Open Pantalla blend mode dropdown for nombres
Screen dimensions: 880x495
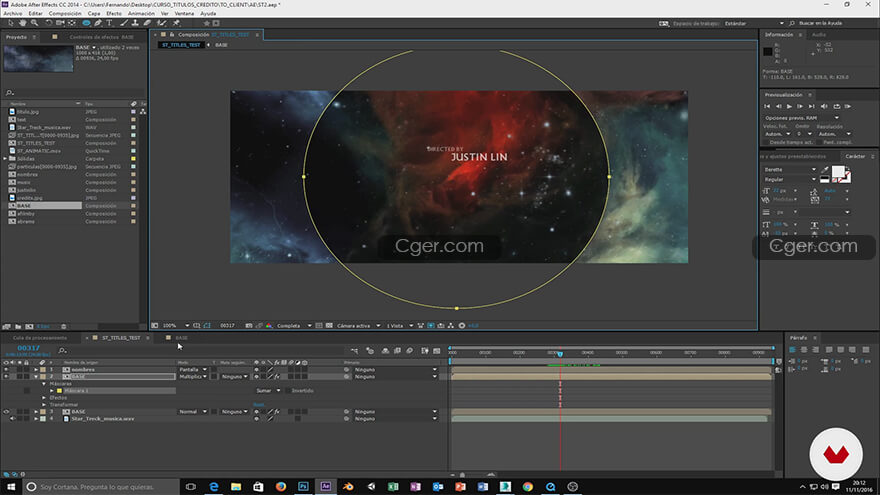coord(192,370)
